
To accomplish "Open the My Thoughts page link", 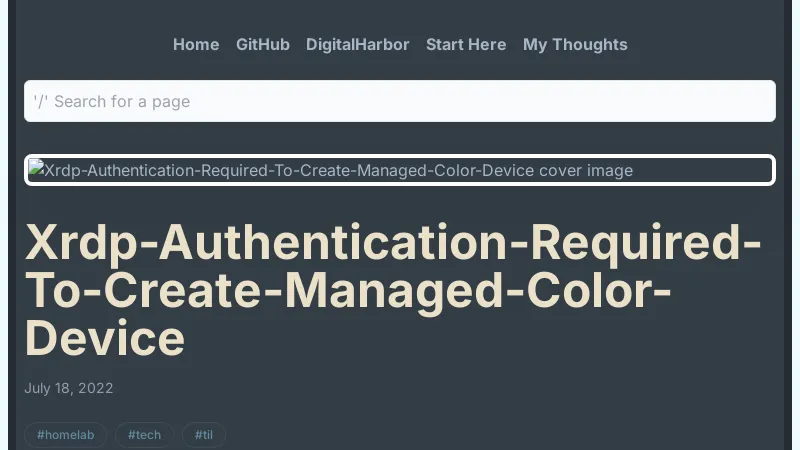I will click(x=575, y=45).
